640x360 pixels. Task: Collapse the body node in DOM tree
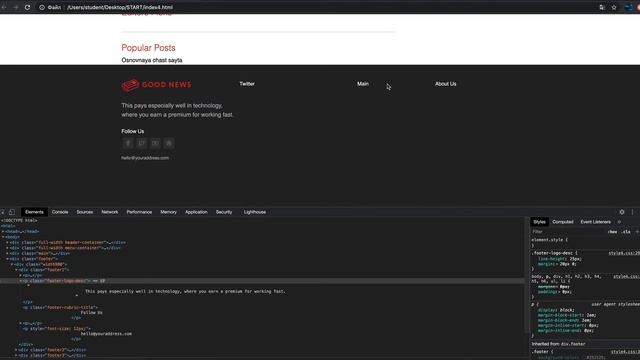pyautogui.click(x=3, y=237)
